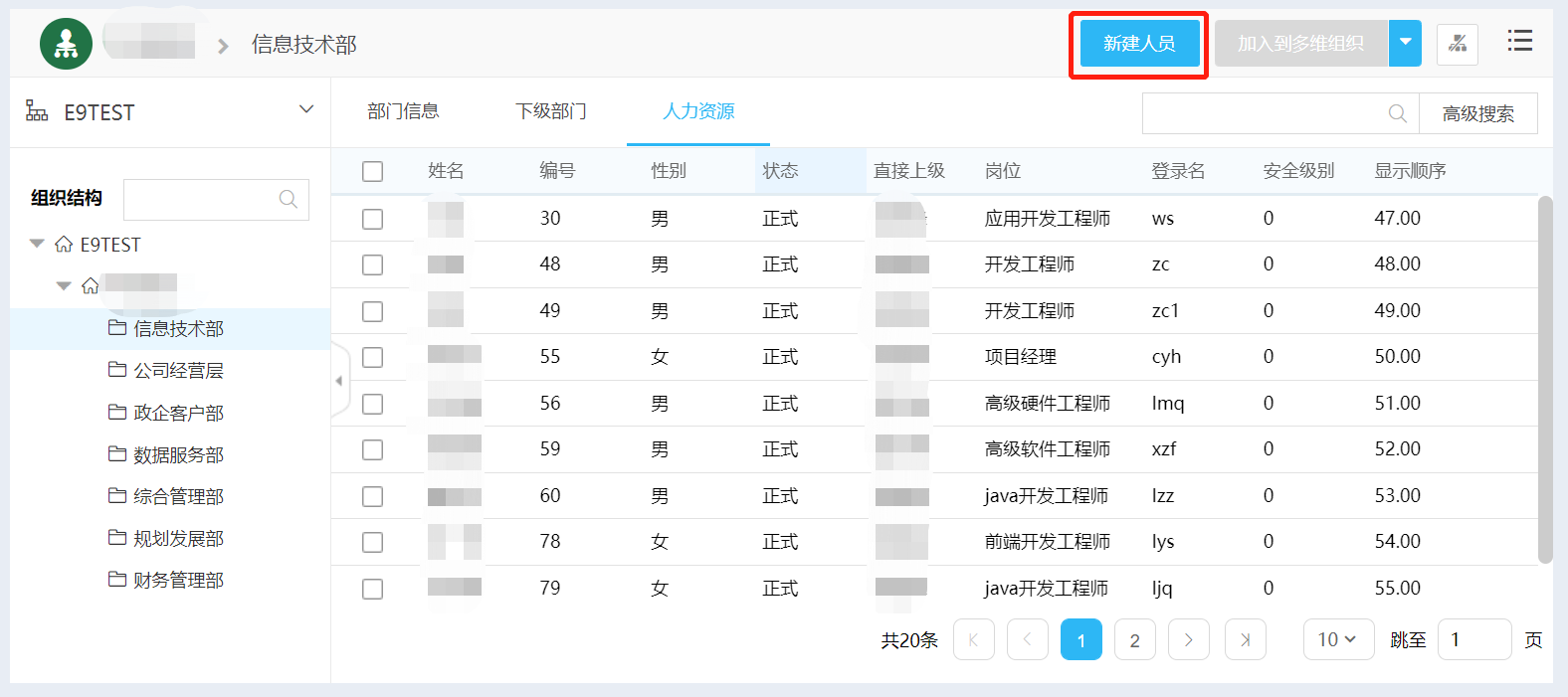Select 财务管理部 in the organization tree
This screenshot has width=1568, height=697.
[x=178, y=580]
